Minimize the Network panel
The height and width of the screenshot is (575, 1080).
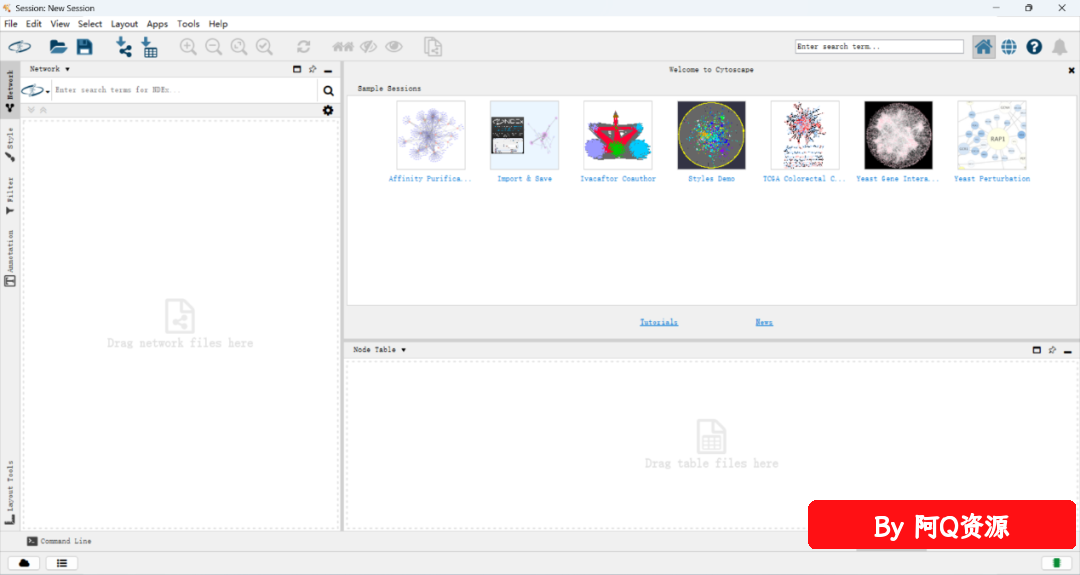click(329, 70)
